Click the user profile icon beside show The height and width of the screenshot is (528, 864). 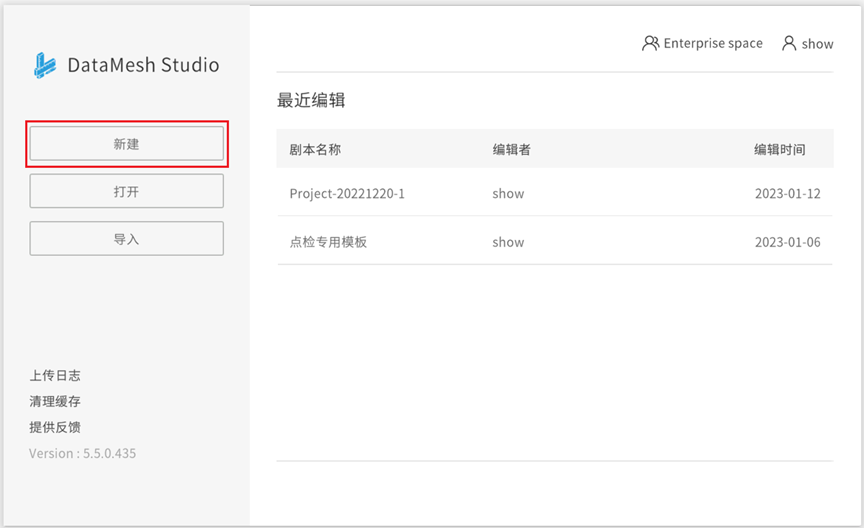[x=789, y=43]
